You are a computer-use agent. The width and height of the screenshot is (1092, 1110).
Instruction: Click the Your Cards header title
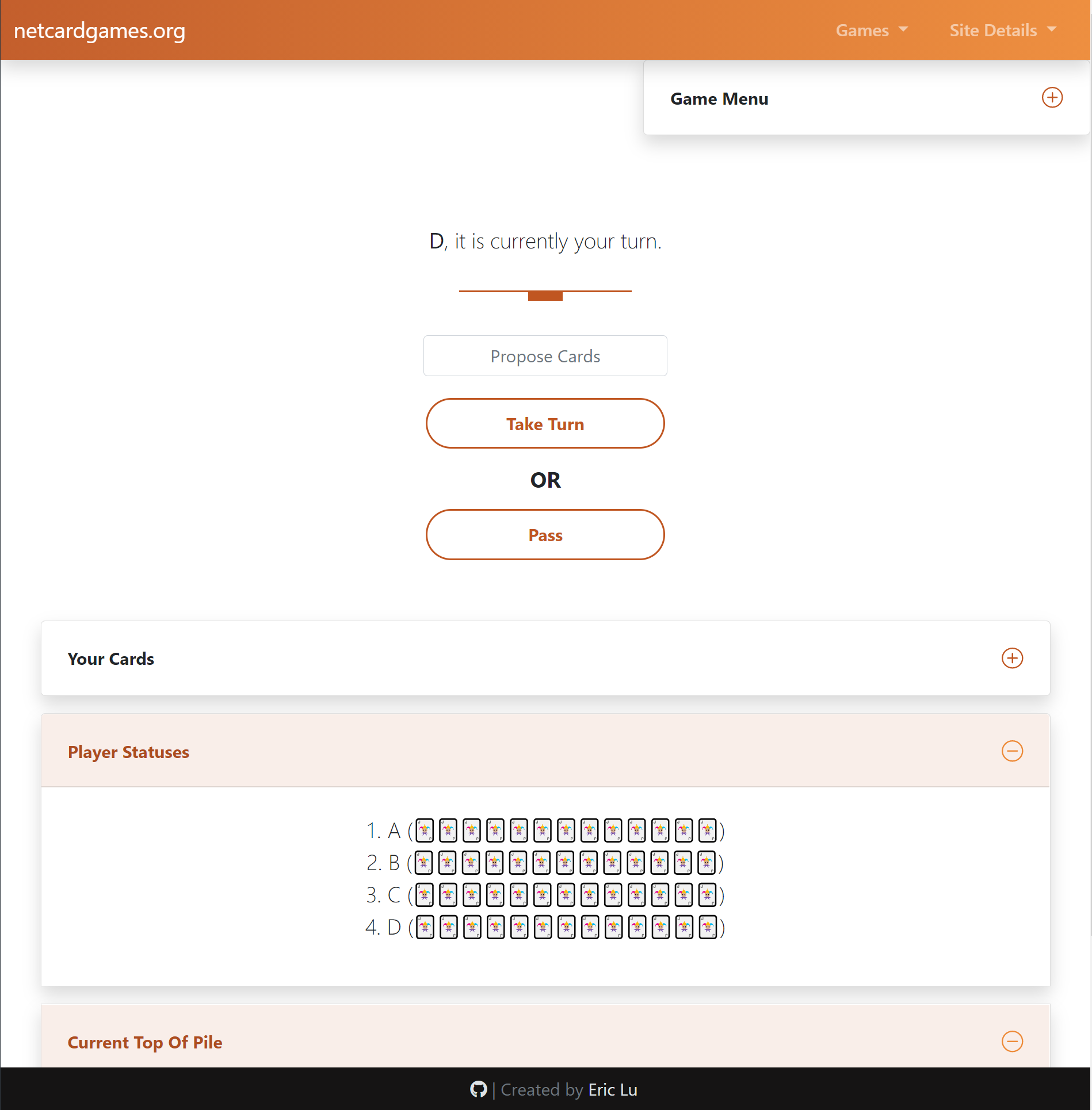[x=111, y=659]
